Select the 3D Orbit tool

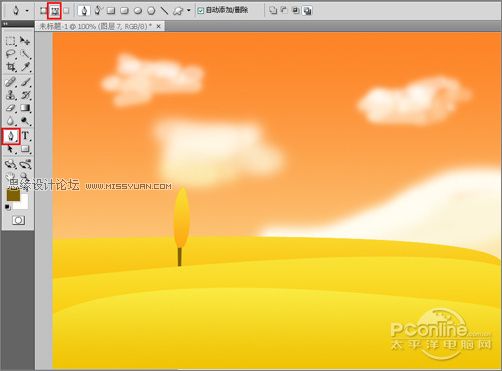tap(25, 164)
